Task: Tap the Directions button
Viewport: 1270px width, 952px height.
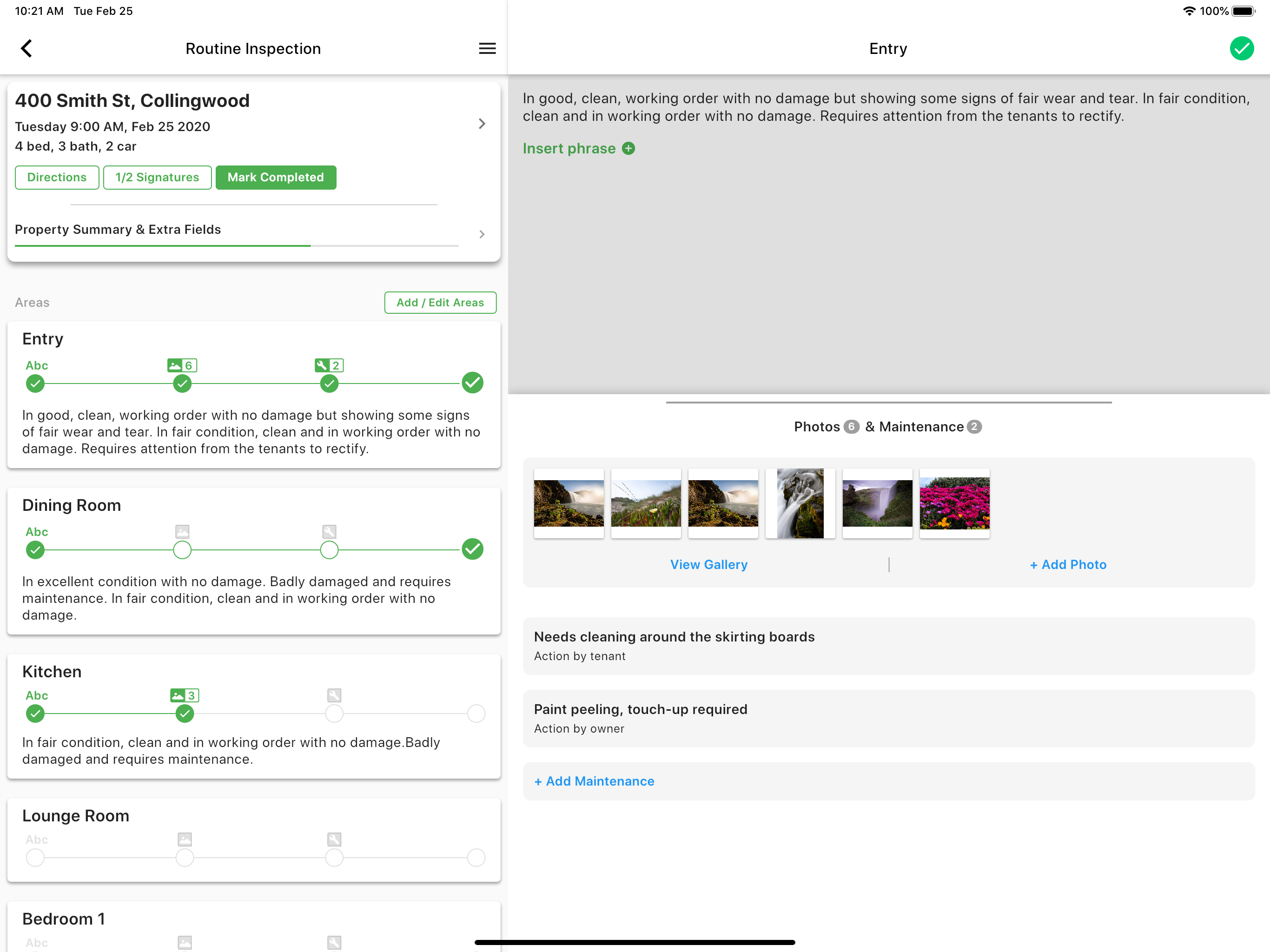Action: point(57,178)
